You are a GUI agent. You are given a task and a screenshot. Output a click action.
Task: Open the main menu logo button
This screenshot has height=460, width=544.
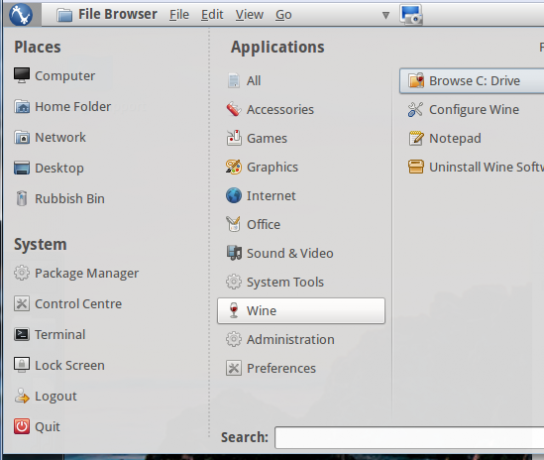(x=21, y=15)
